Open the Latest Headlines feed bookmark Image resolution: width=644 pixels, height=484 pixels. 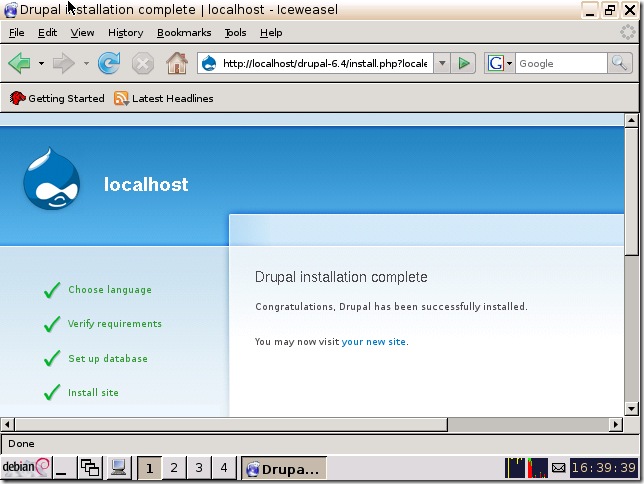(163, 98)
